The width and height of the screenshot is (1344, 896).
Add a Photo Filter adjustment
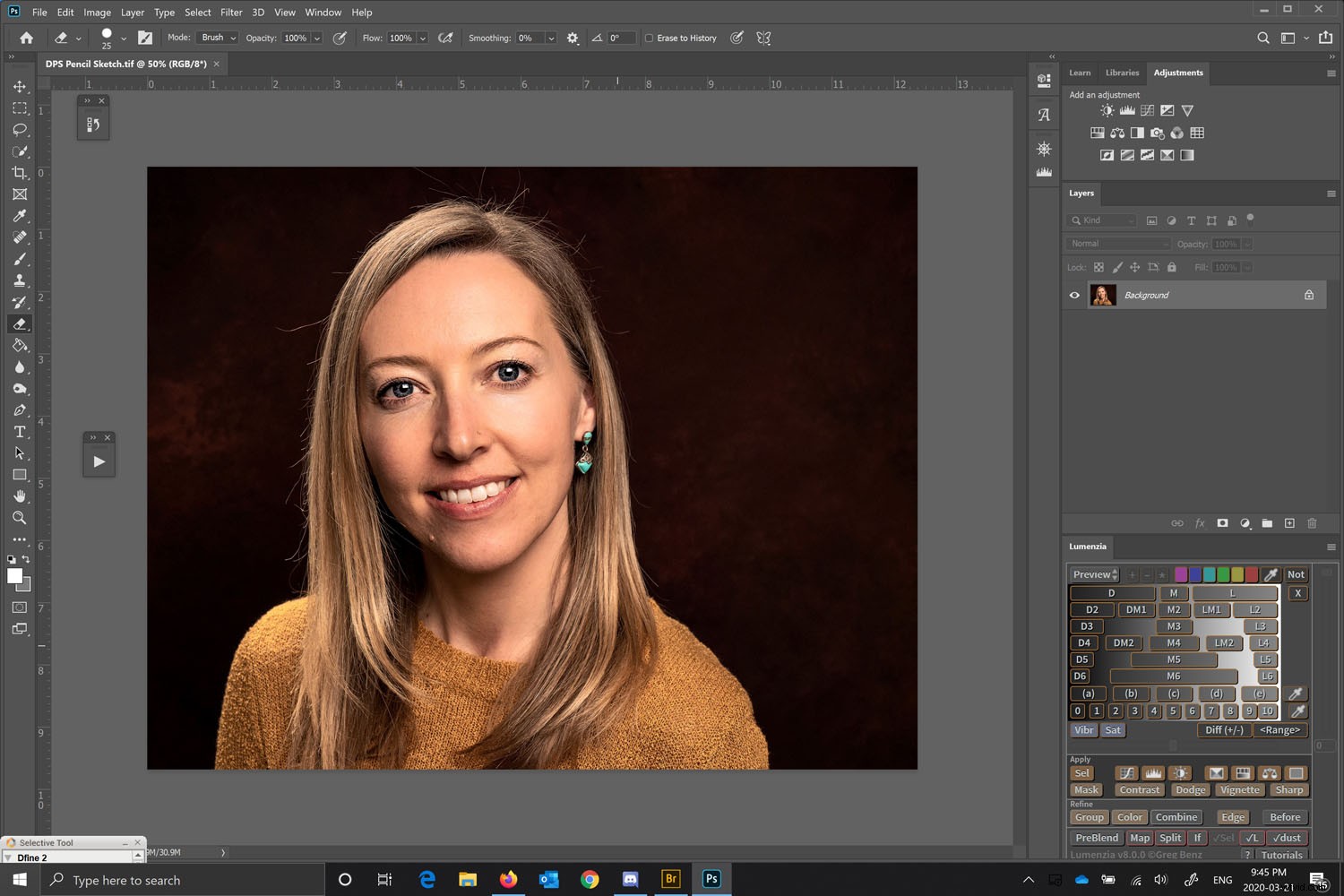pos(1157,132)
